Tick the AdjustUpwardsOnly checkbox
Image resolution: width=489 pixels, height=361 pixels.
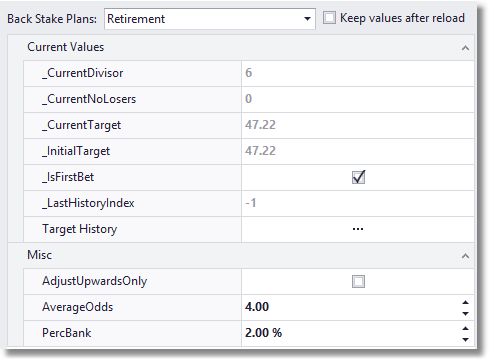click(358, 281)
